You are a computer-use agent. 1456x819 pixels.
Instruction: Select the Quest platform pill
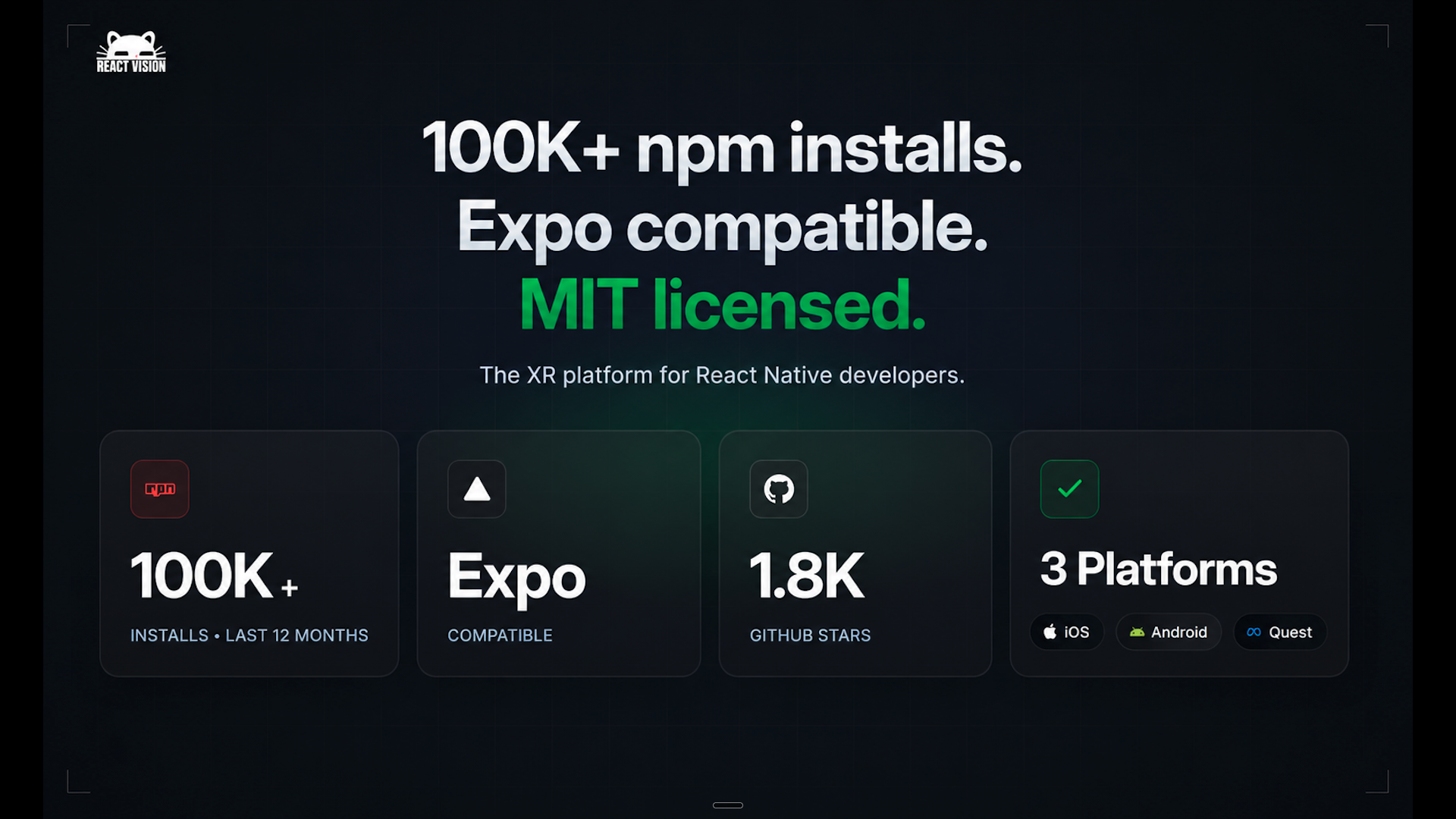(1279, 632)
